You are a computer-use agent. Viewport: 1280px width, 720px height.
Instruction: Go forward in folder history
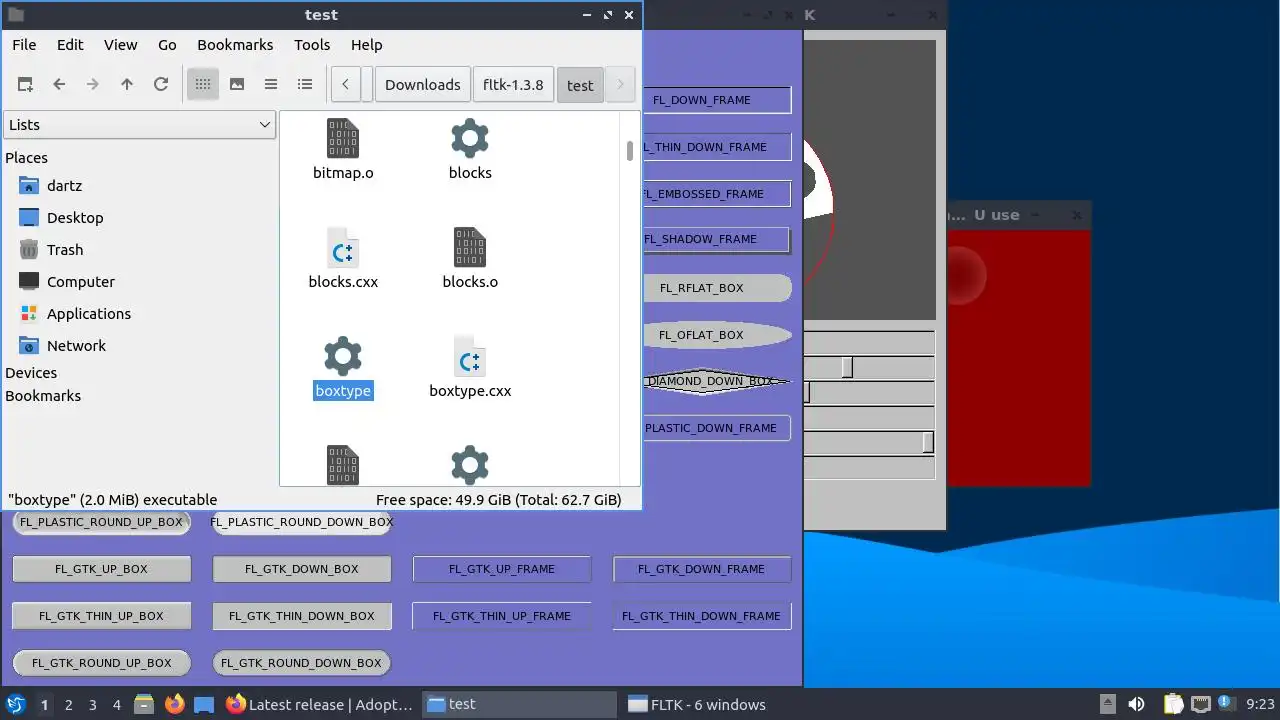[x=93, y=85]
